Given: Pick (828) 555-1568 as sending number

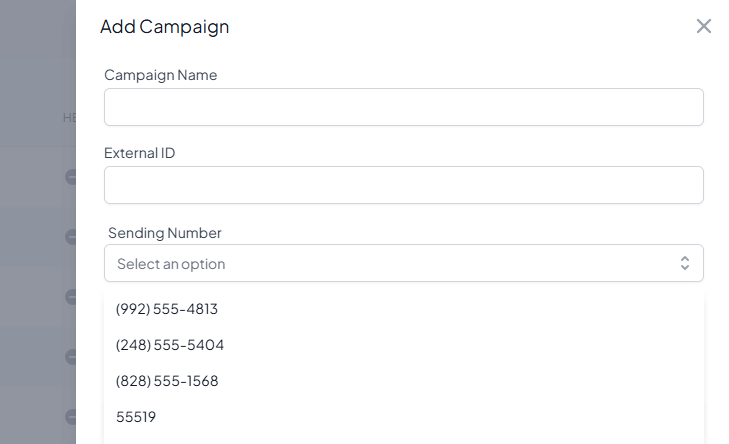Looking at the screenshot, I should tap(167, 381).
